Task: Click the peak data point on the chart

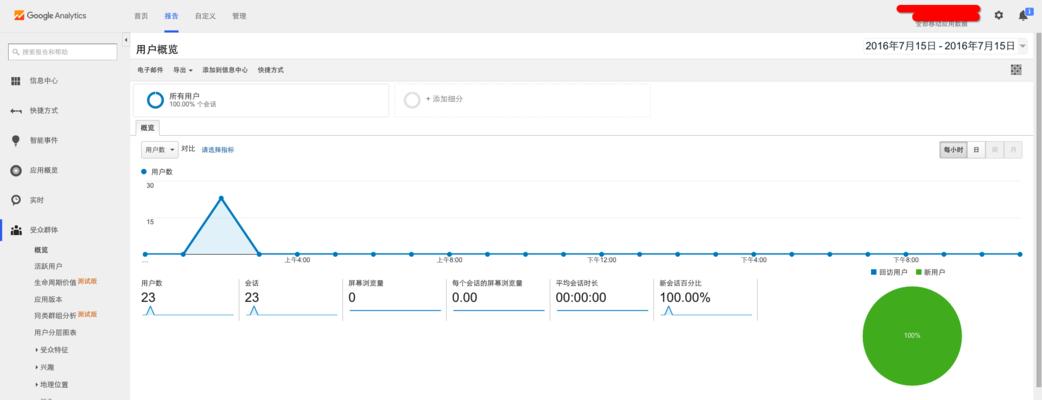Action: coord(221,198)
